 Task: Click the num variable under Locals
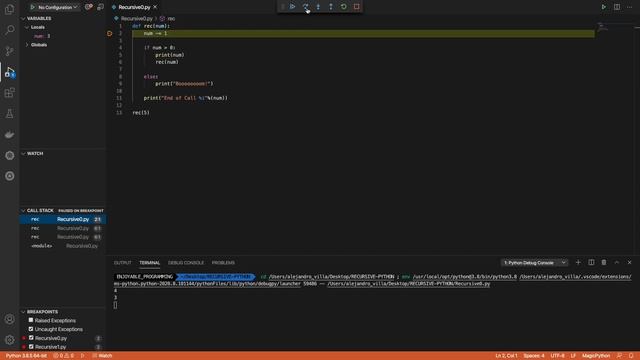point(42,36)
